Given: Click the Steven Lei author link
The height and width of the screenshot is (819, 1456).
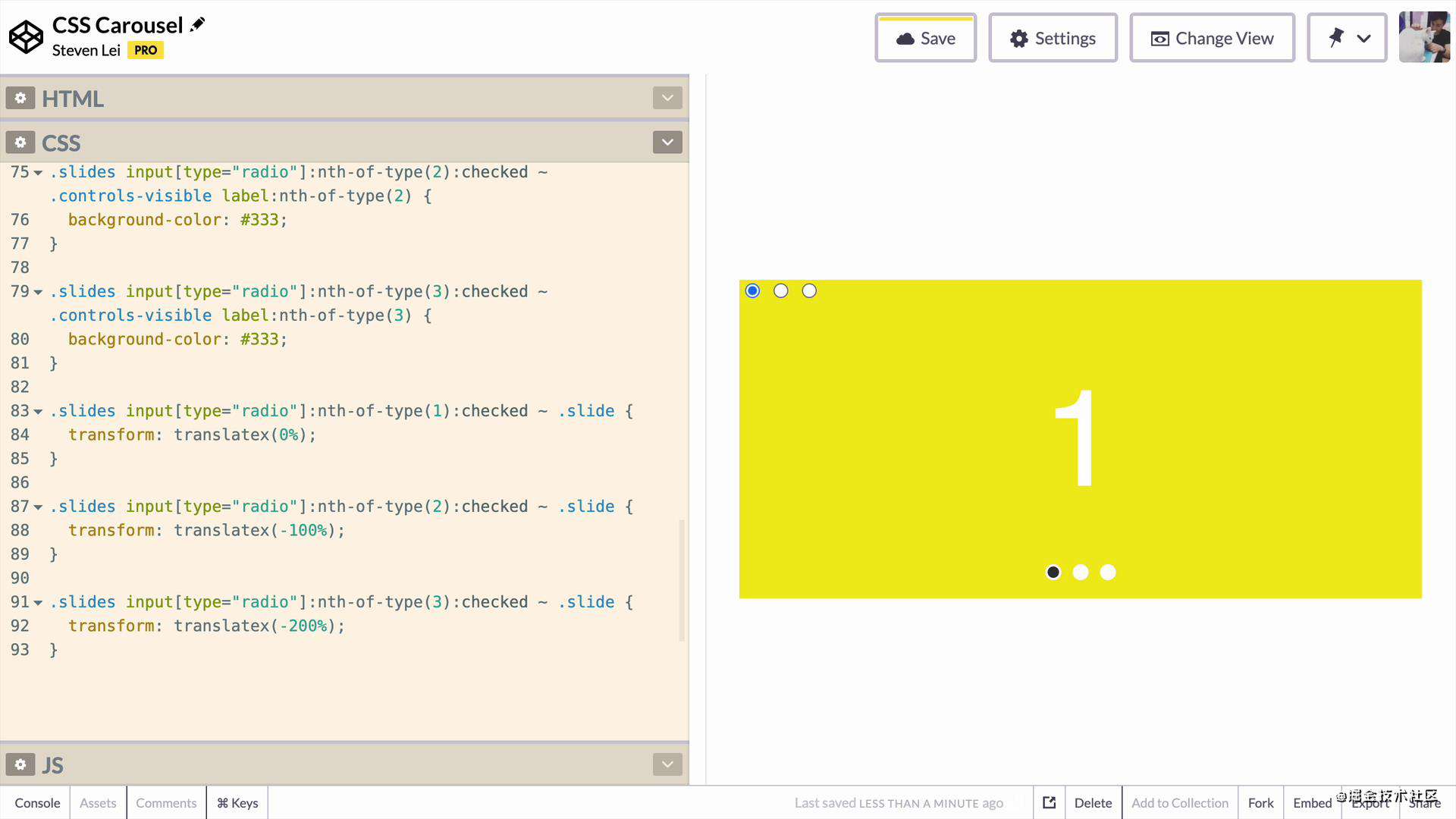Looking at the screenshot, I should coord(86,50).
